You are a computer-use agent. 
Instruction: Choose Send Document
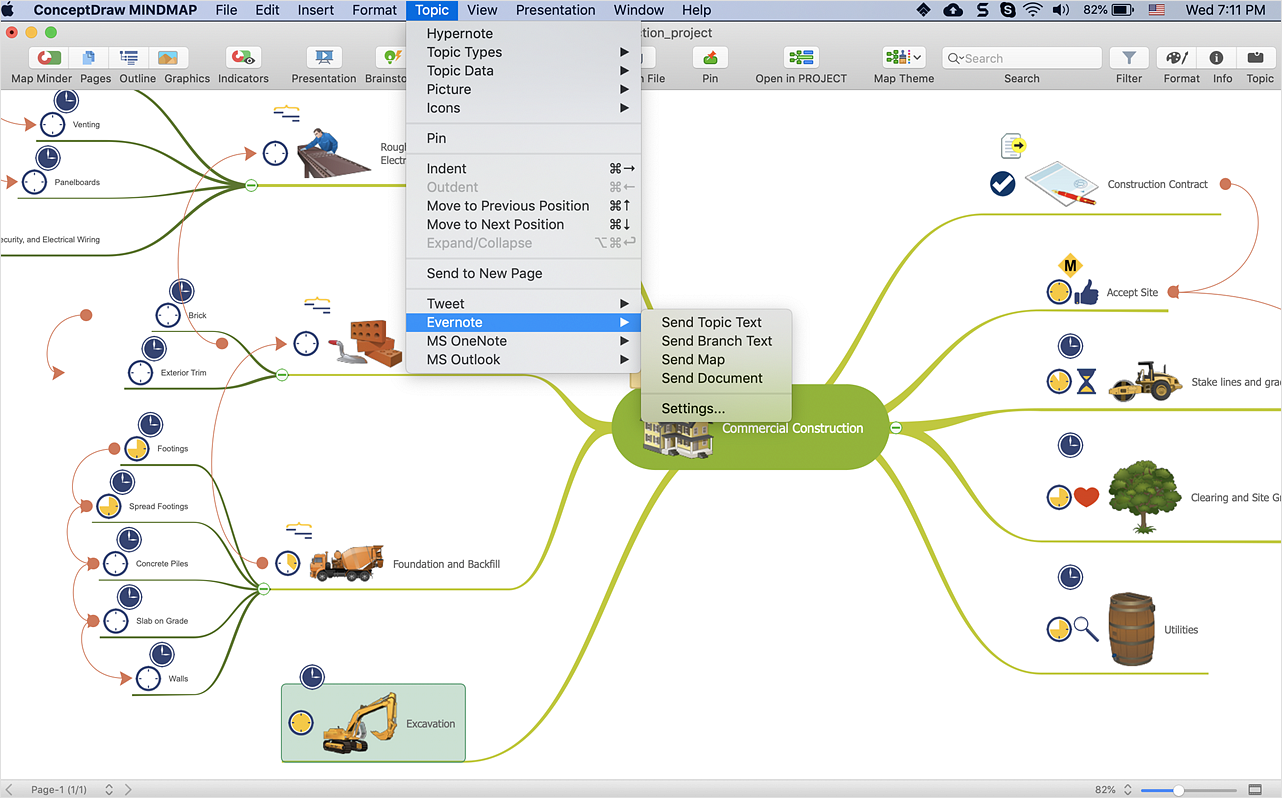[716, 379]
